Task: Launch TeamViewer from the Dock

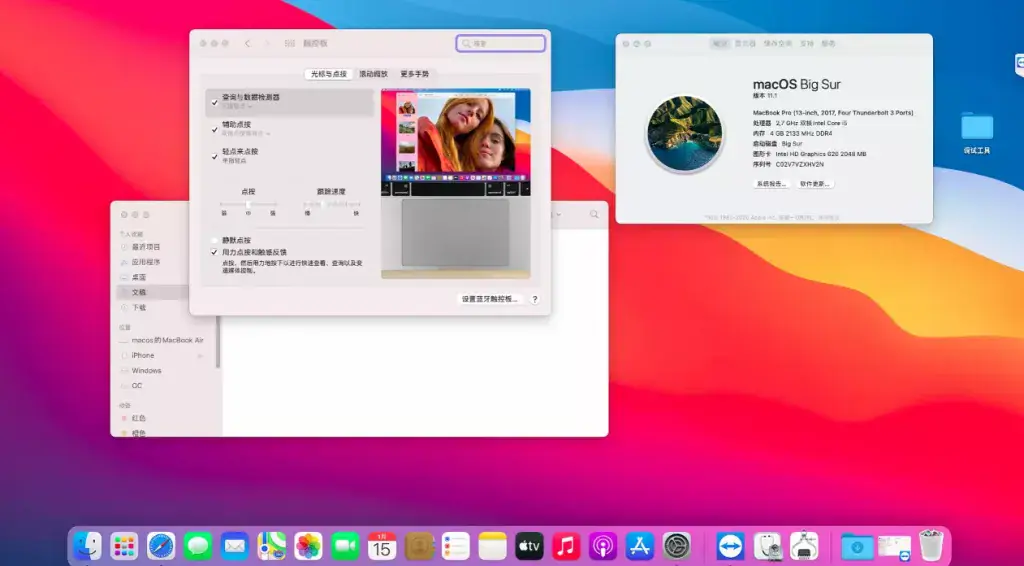Action: point(730,546)
